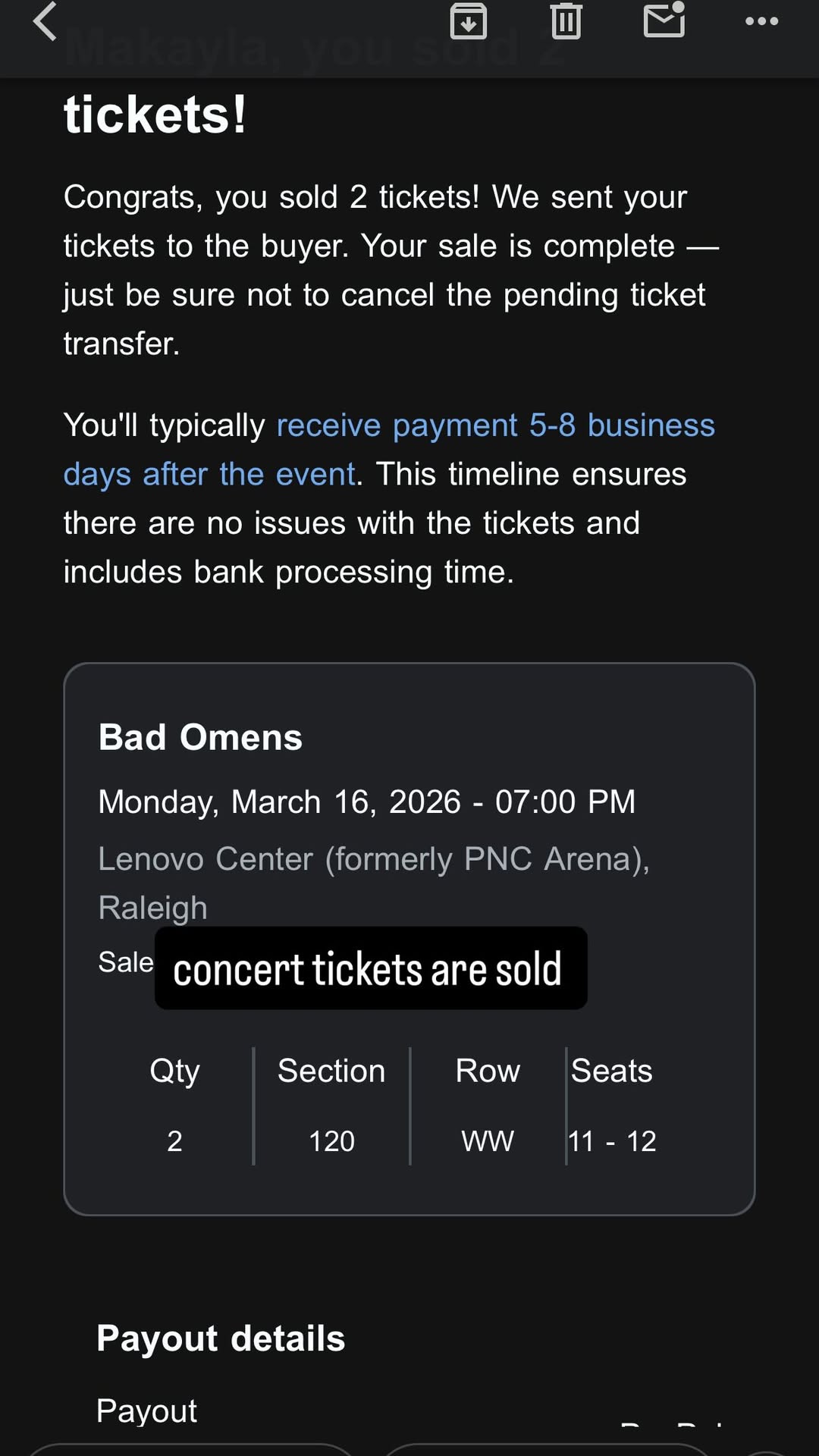This screenshot has height=1456, width=819.
Task: Tap the Seats 11 - 12 value
Action: coord(612,1141)
